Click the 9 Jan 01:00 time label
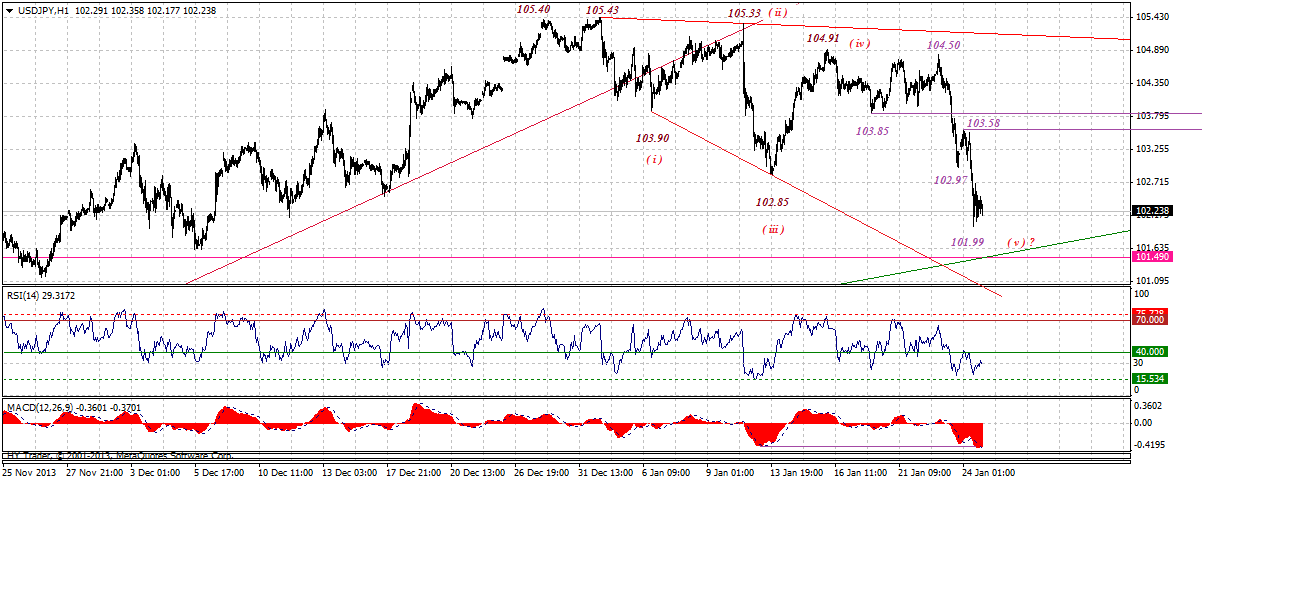Image resolution: width=1291 pixels, height=601 pixels. 732,472
